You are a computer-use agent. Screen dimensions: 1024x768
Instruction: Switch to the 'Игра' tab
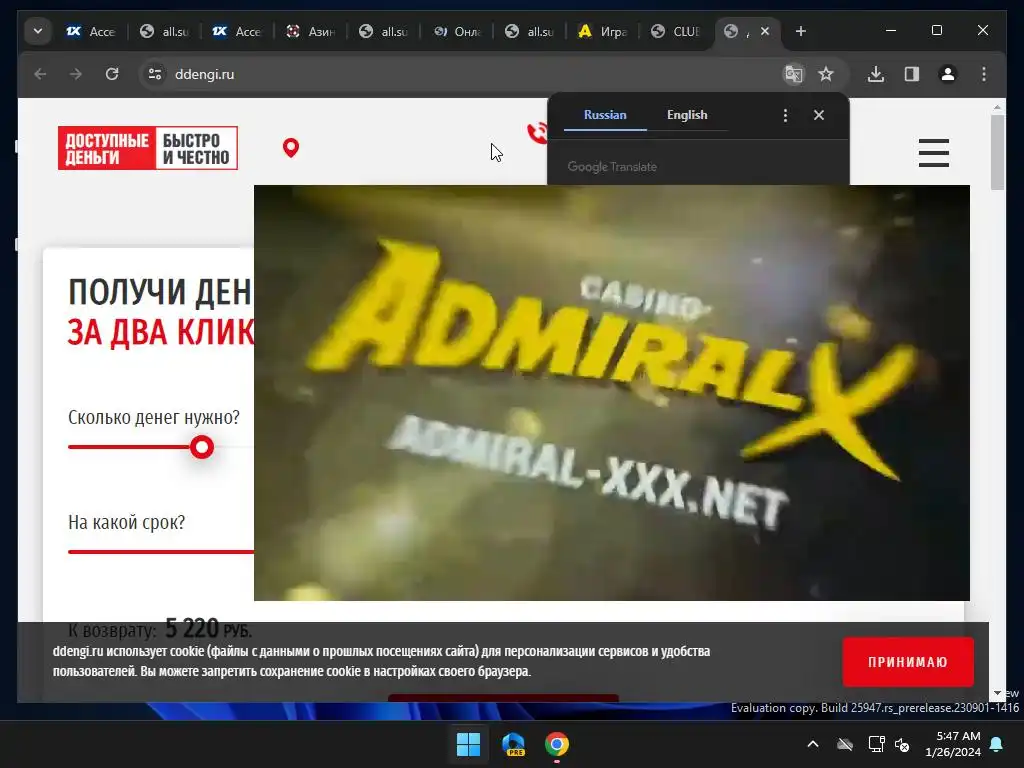click(x=603, y=31)
